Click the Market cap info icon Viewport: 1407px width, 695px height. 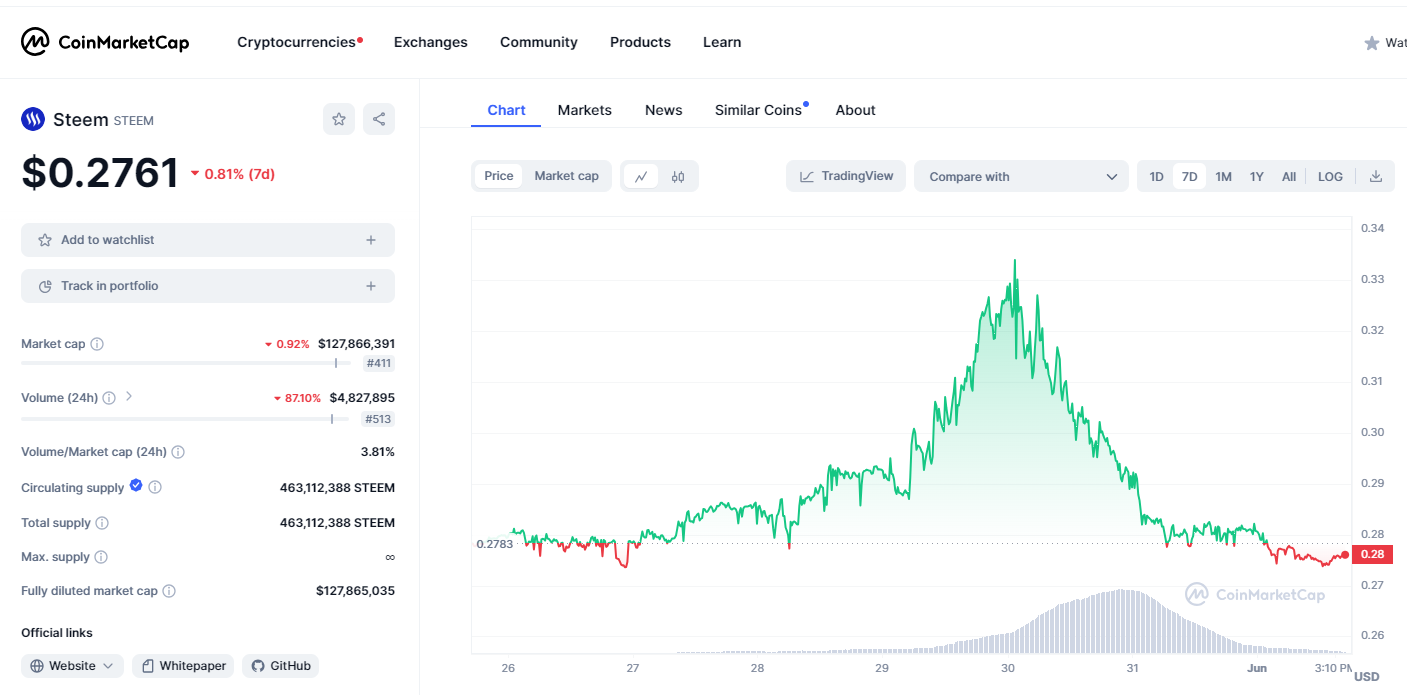coord(97,344)
